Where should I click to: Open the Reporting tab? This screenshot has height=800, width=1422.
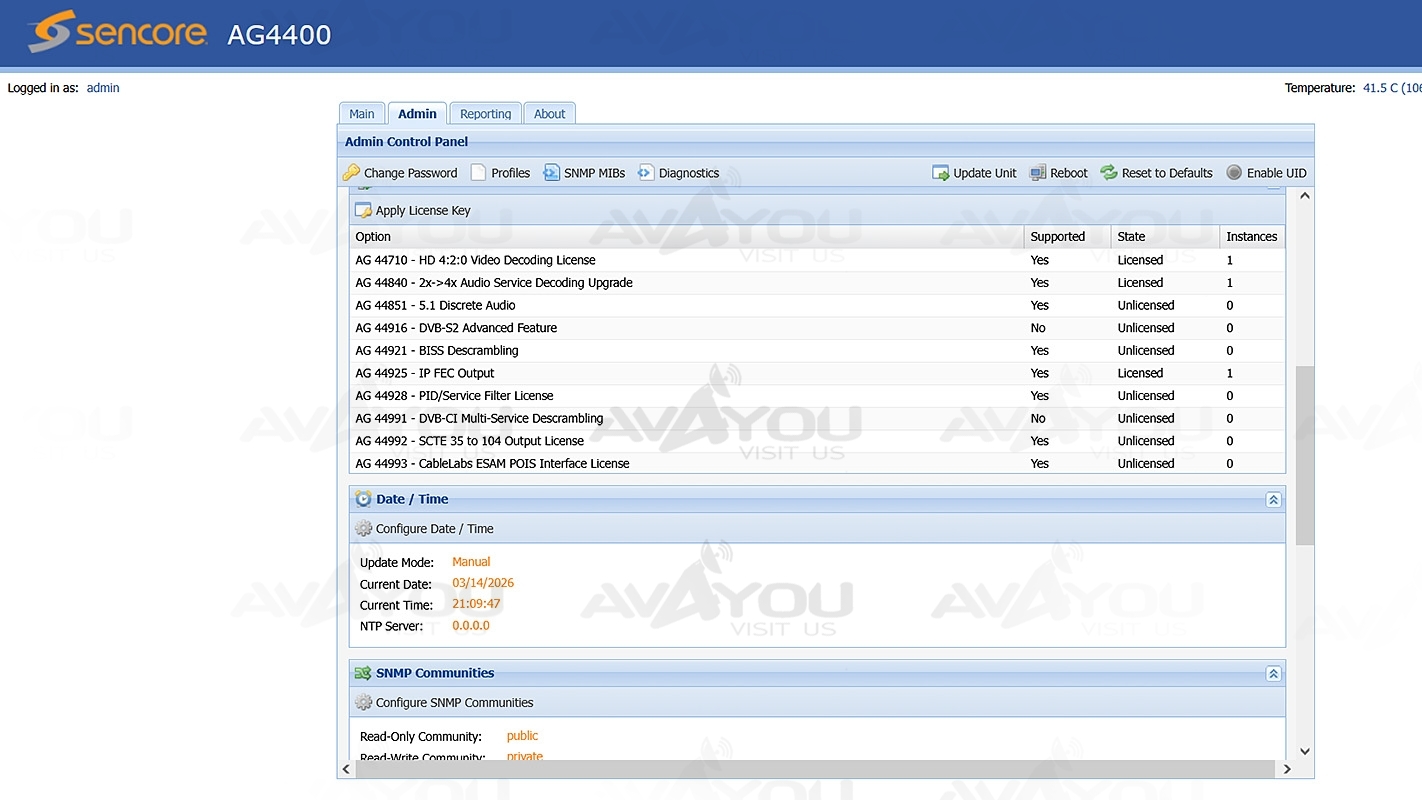point(485,114)
